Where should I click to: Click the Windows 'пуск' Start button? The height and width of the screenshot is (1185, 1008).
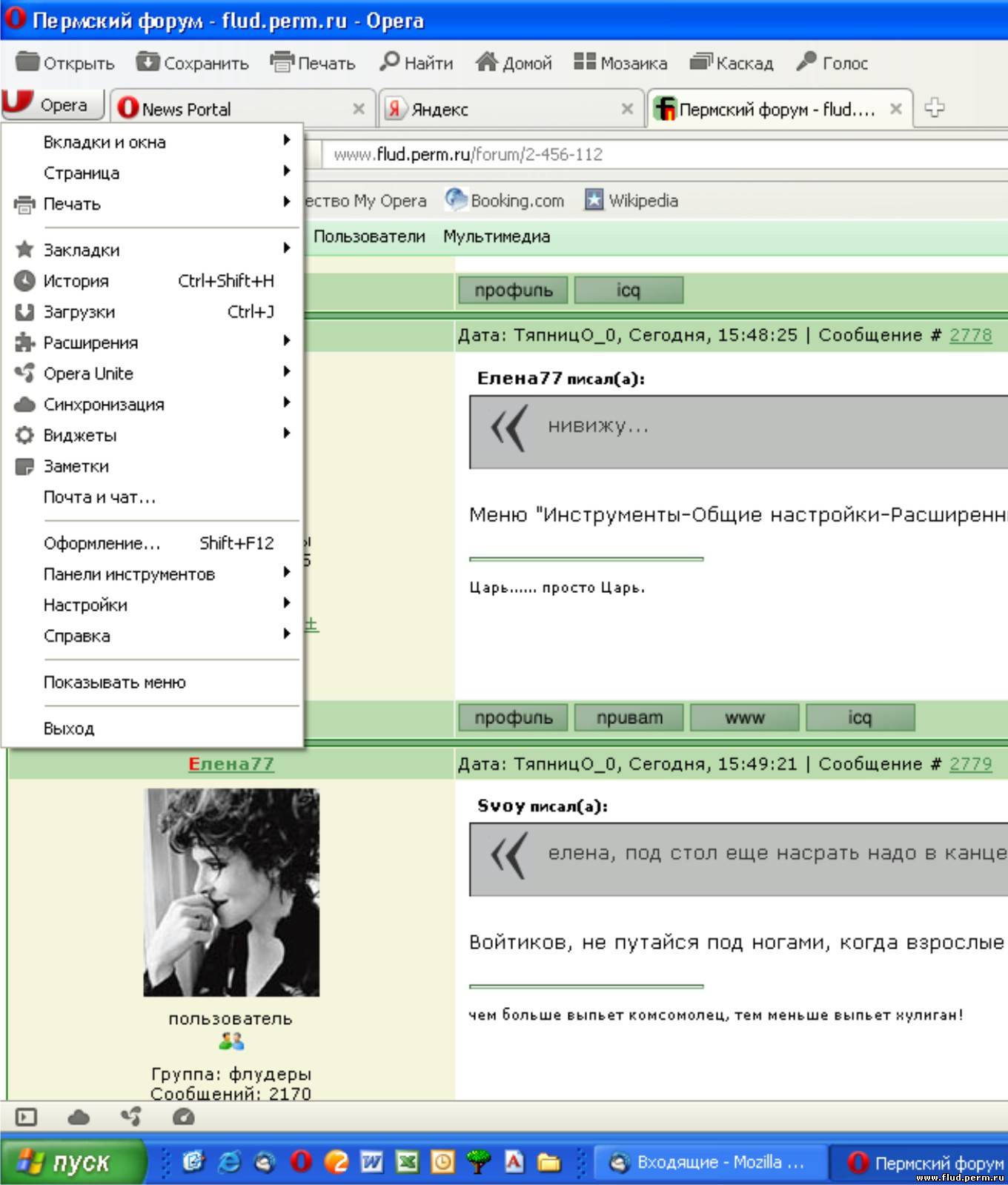[73, 1162]
